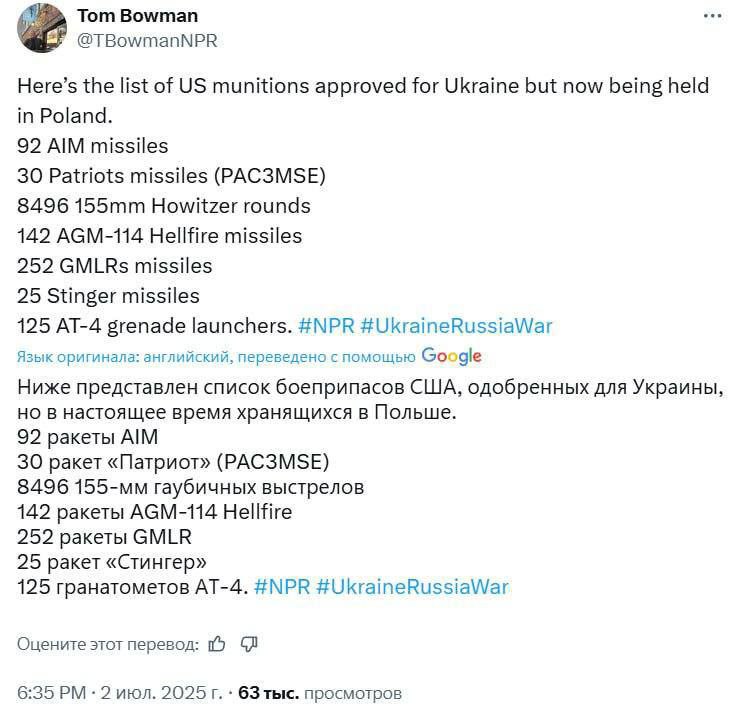Viewport: 739px width, 716px height.
Task: Click the 2 июл. 2025 г. date
Action: [161, 693]
